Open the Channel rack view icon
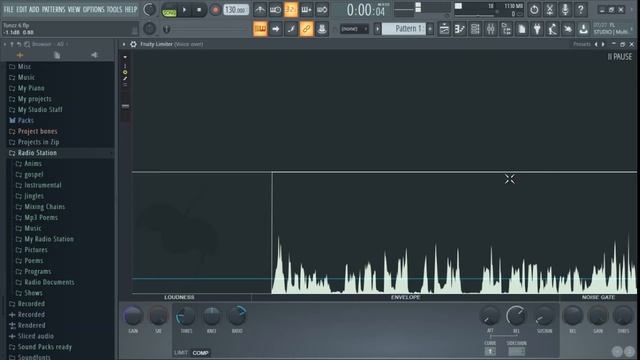Viewport: 640px width, 360px height. click(x=475, y=29)
